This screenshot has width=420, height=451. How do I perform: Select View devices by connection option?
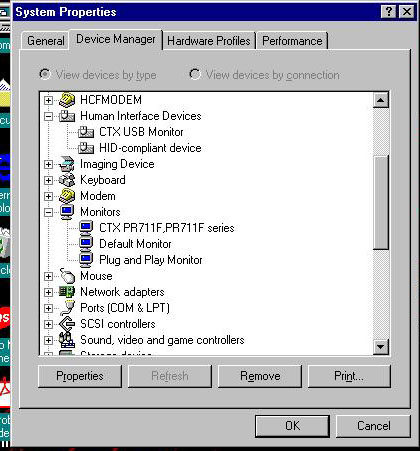click(264, 75)
